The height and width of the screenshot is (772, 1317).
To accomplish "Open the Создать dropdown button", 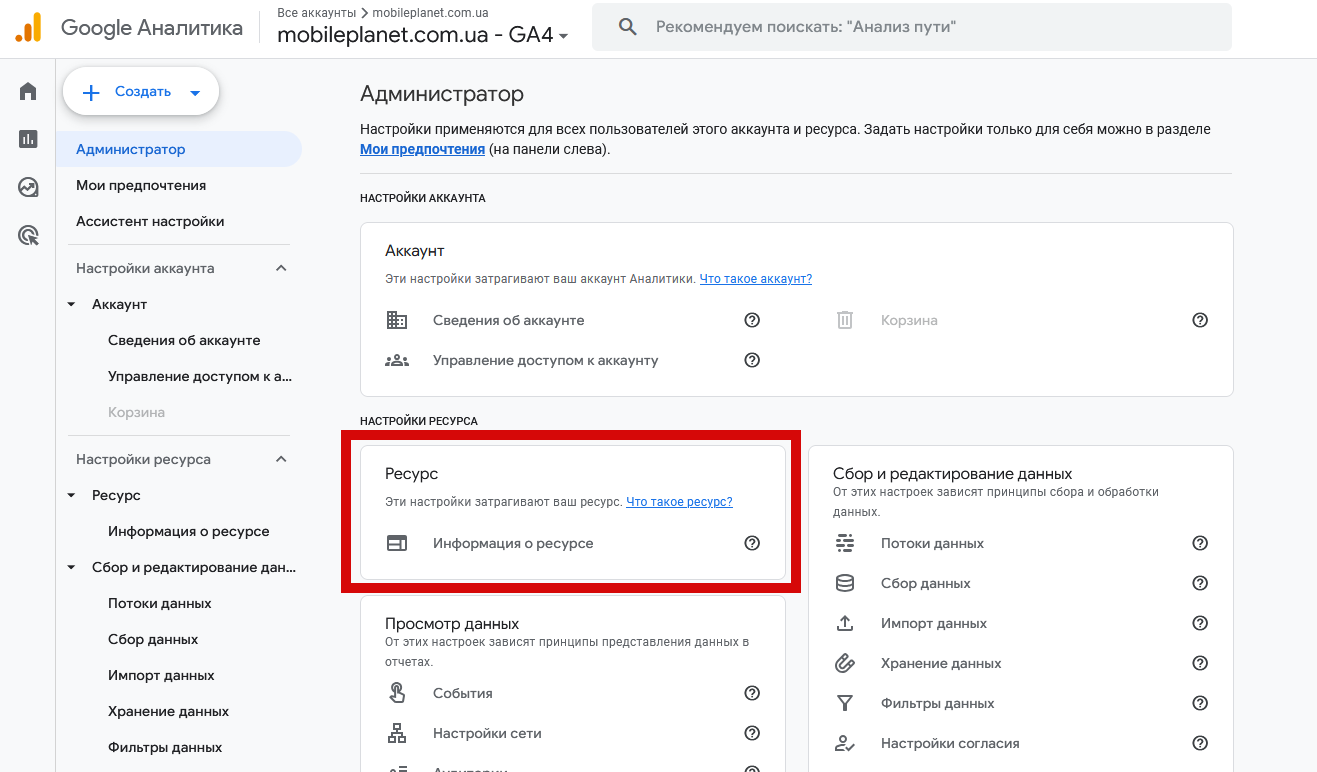I will click(x=141, y=92).
